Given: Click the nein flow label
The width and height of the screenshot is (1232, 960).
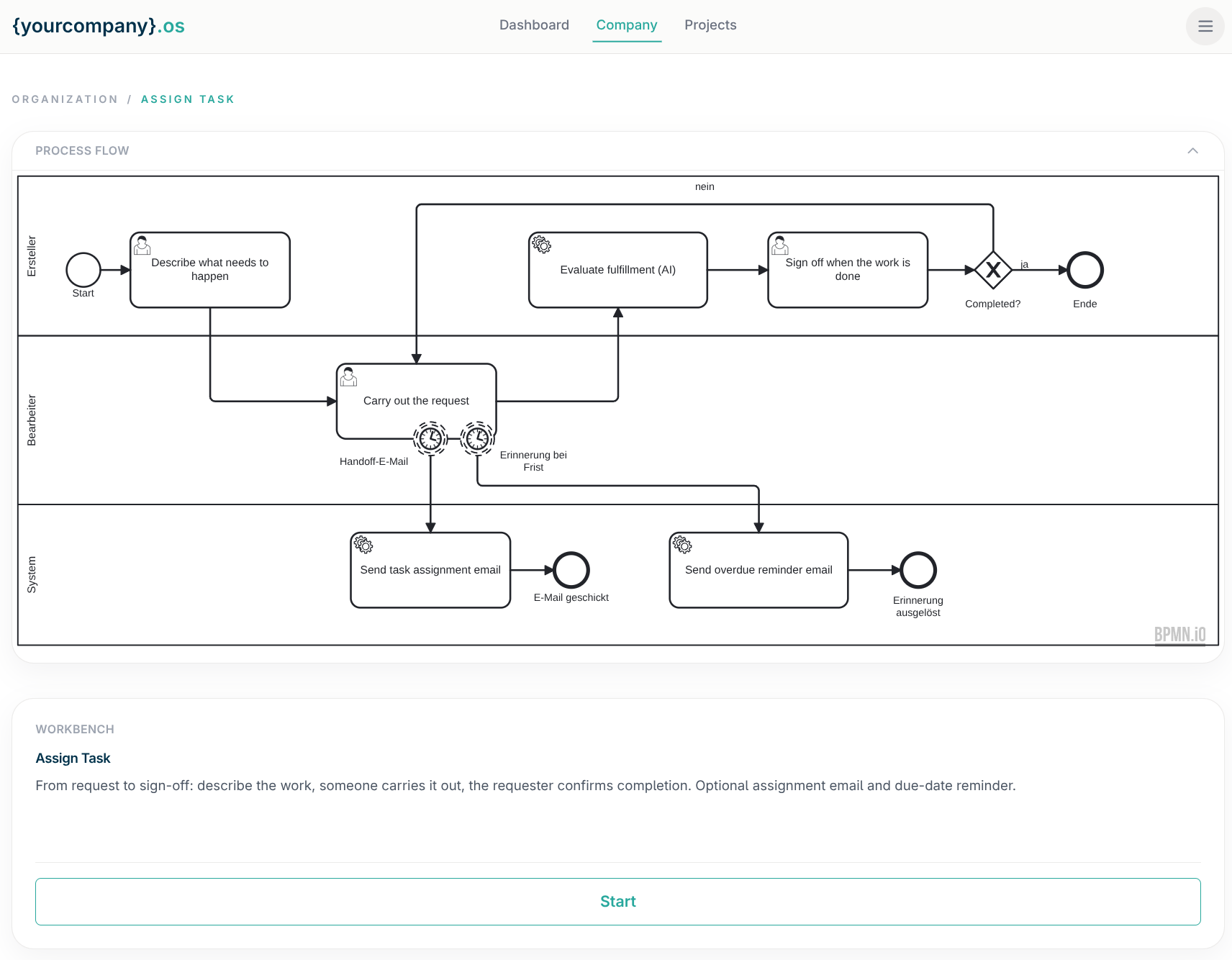Looking at the screenshot, I should (x=705, y=186).
